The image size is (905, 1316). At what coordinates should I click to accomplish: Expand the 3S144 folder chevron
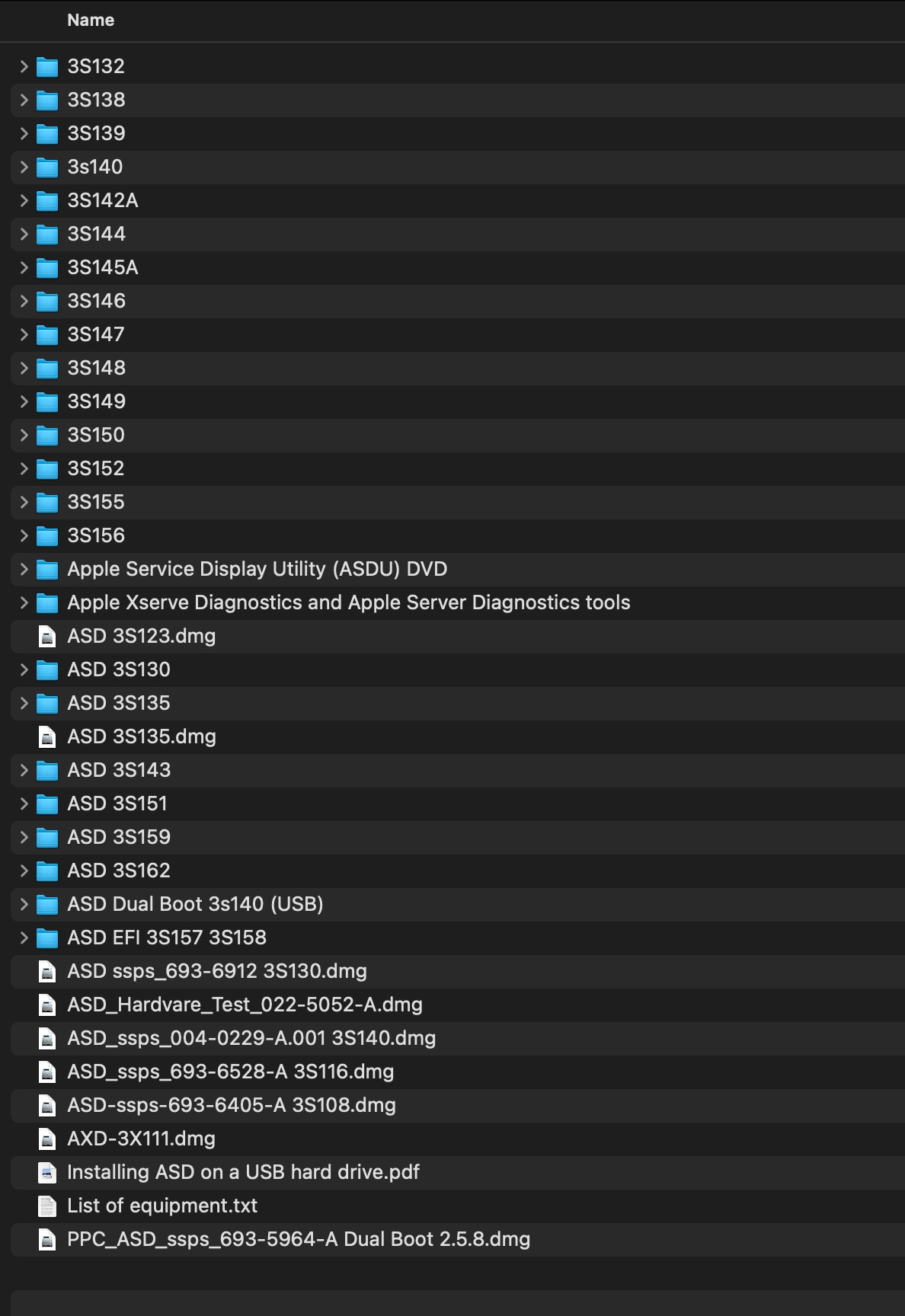pos(24,235)
